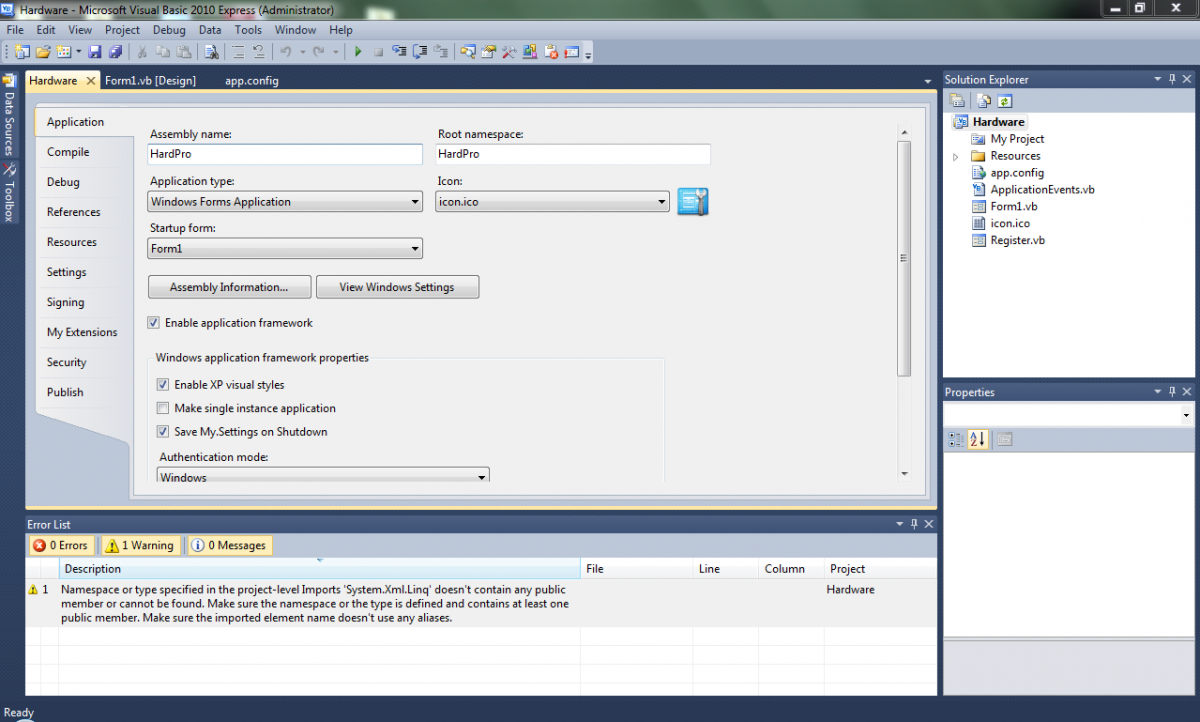Click the Save floppy disk icon
Viewport: 1200px width, 722px height.
coord(94,51)
